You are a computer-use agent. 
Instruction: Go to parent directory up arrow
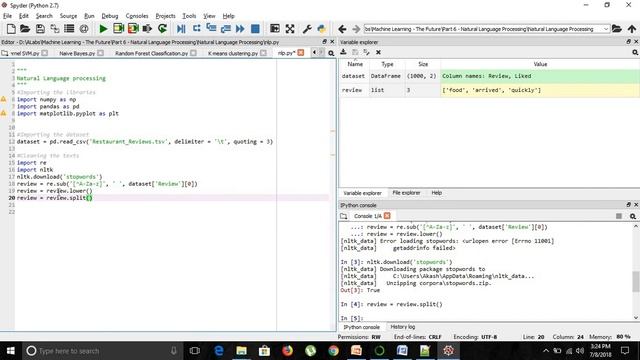(632, 29)
